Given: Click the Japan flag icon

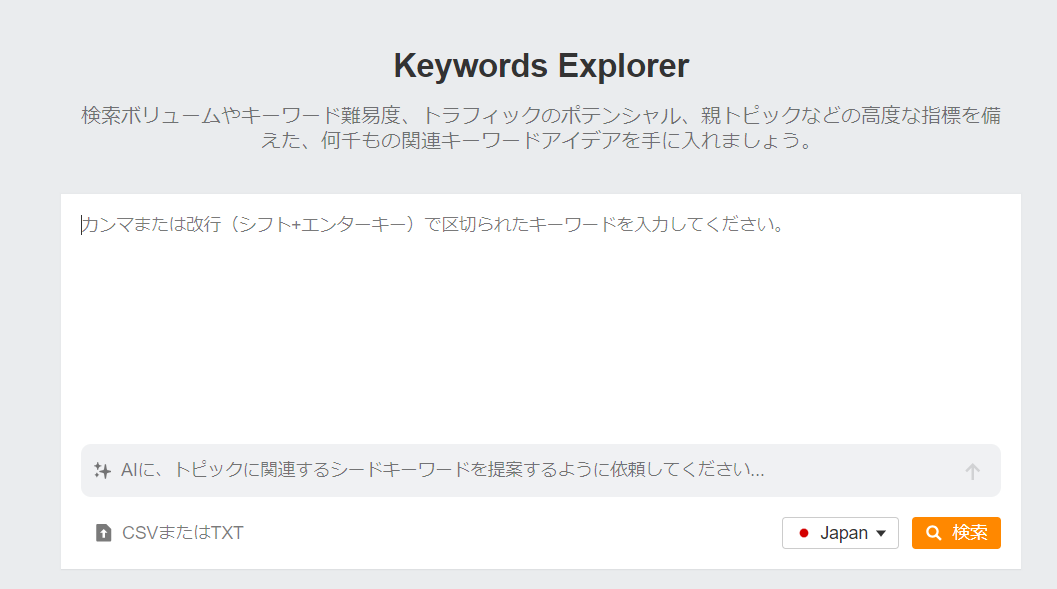Looking at the screenshot, I should pos(804,533).
